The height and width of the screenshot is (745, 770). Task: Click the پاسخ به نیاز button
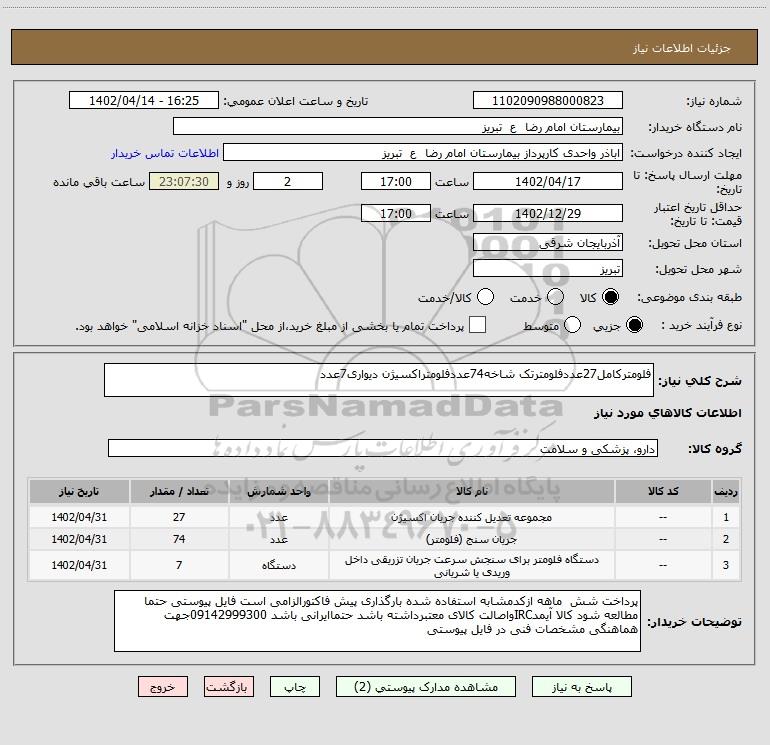point(582,687)
